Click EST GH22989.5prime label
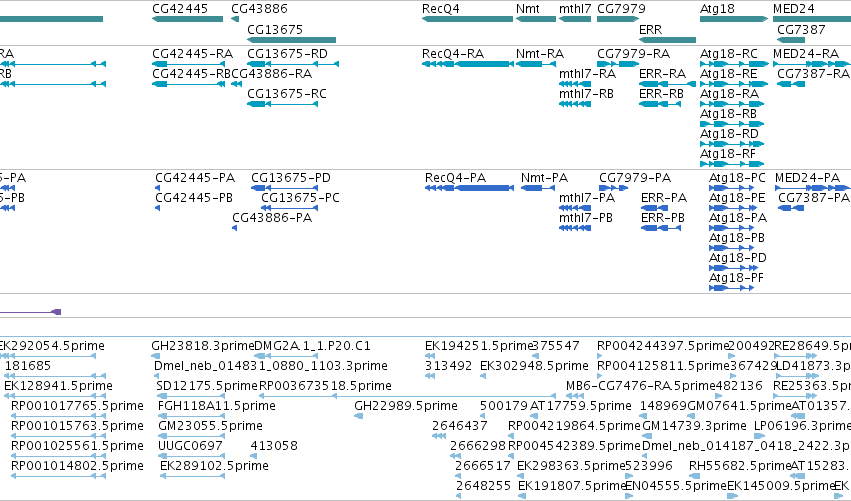 pyautogui.click(x=405, y=405)
